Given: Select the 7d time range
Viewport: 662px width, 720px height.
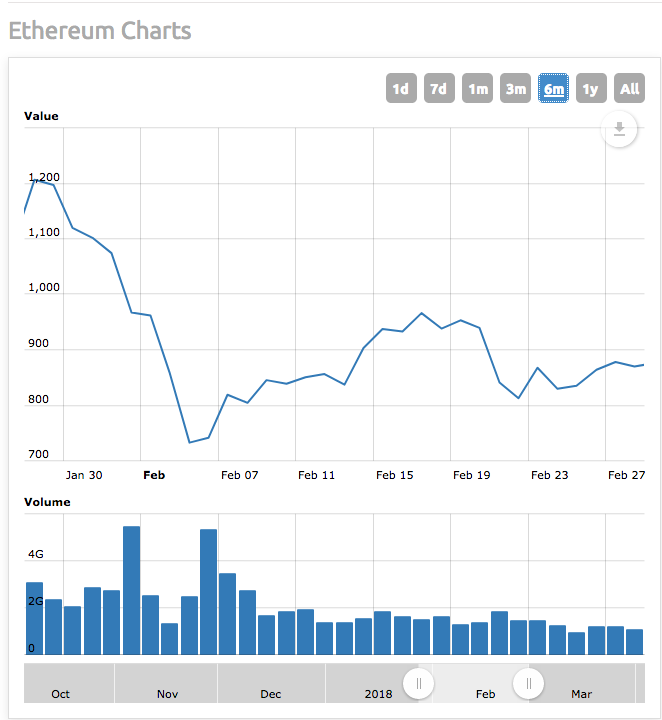Looking at the screenshot, I should point(439,88).
